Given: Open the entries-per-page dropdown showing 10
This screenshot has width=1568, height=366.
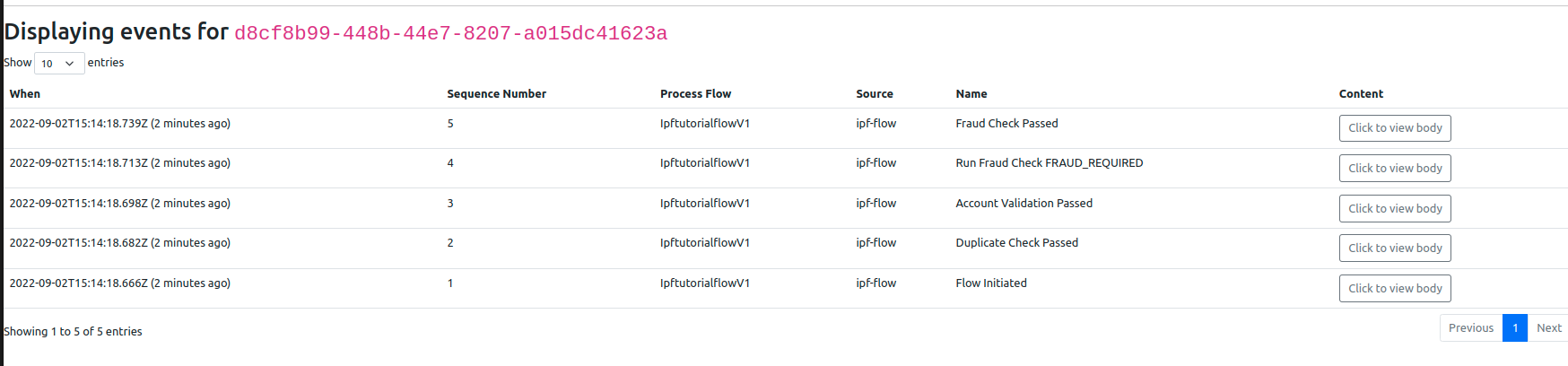Looking at the screenshot, I should click(59, 64).
